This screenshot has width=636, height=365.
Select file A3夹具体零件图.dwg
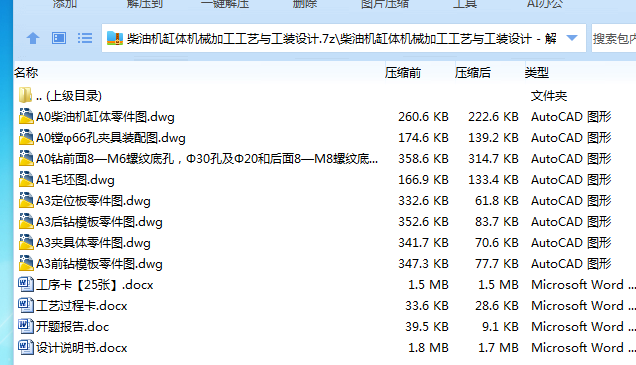pyautogui.click(x=93, y=243)
